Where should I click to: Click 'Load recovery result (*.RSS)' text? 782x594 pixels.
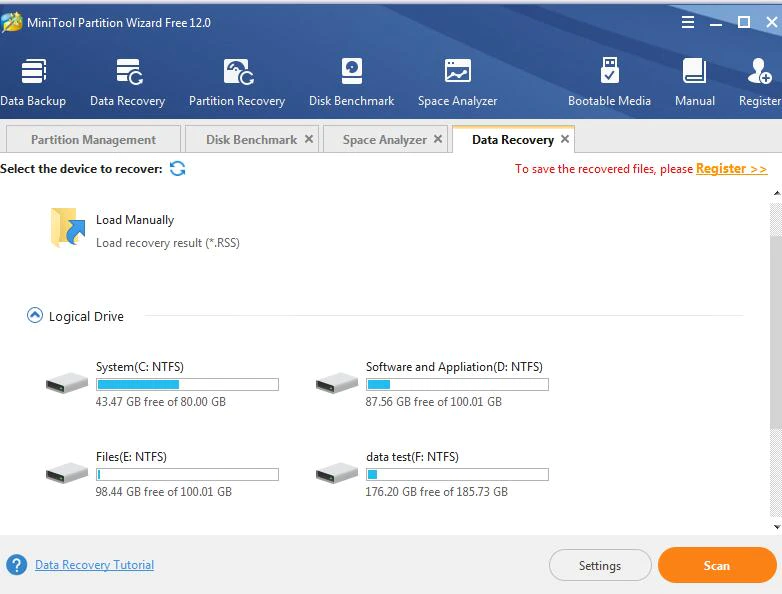point(168,243)
